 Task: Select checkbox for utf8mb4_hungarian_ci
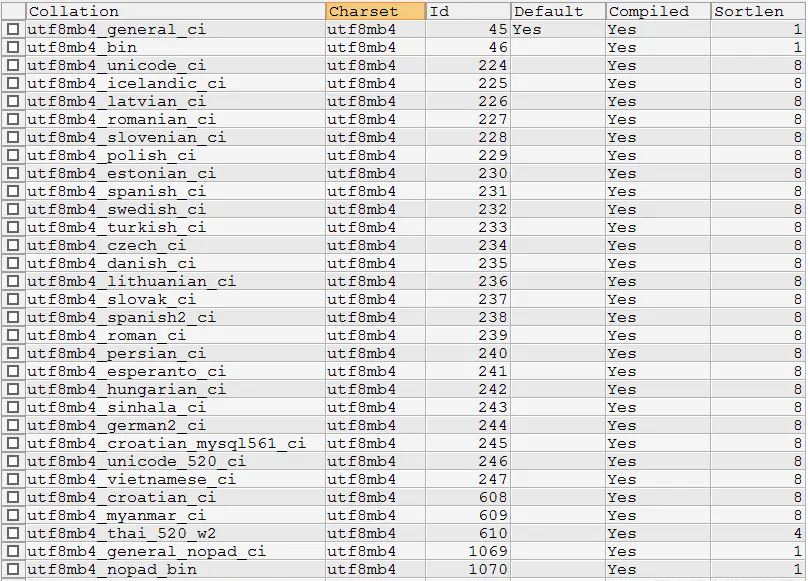pyautogui.click(x=13, y=389)
